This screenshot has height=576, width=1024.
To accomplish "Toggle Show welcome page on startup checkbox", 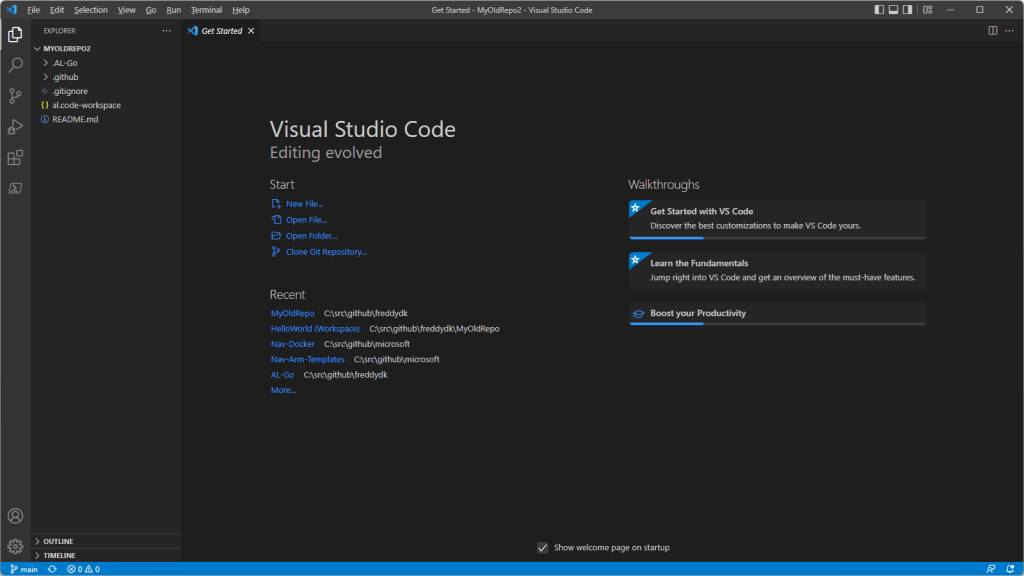I will tap(543, 548).
